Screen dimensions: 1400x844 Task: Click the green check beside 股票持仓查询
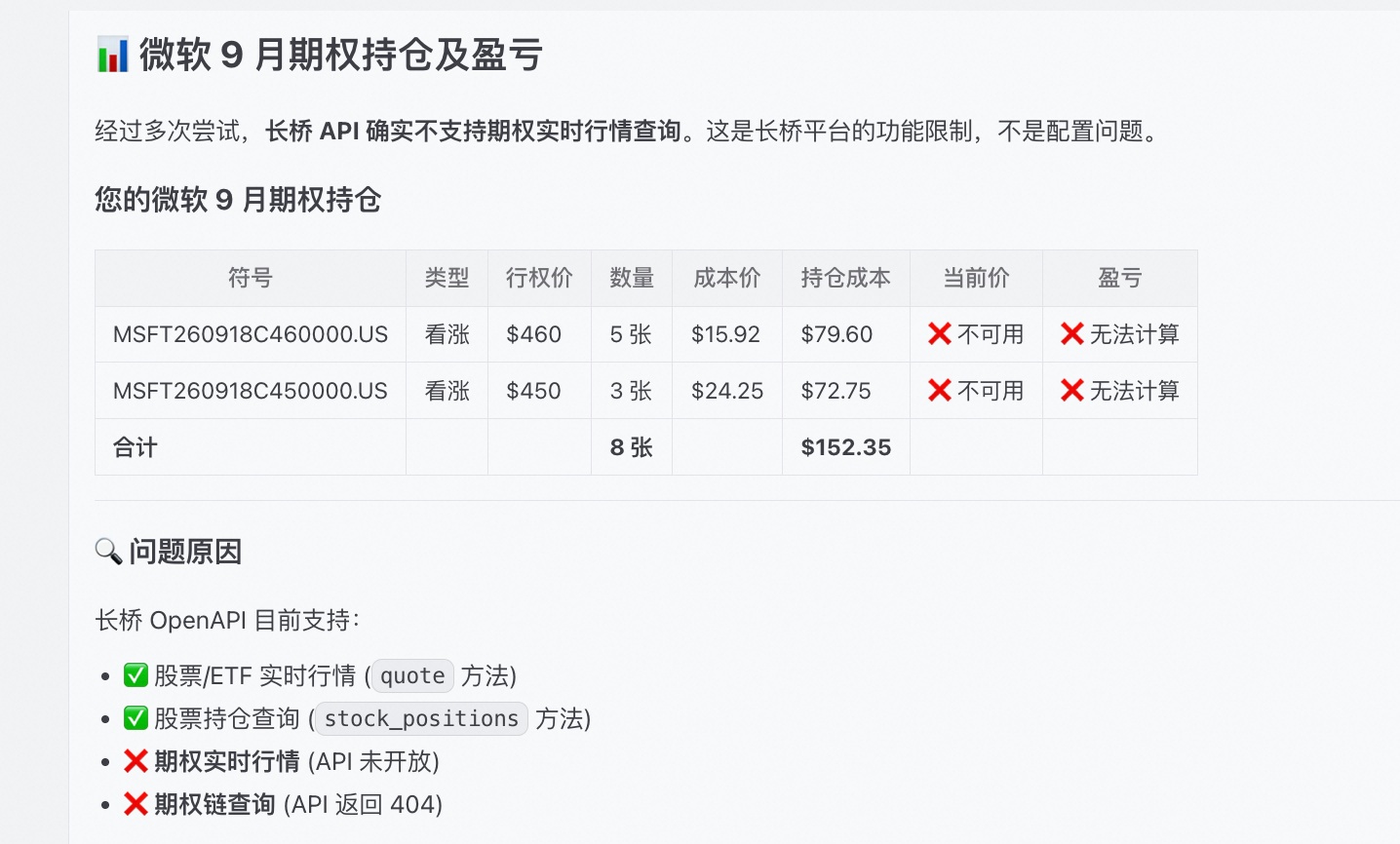click(x=136, y=718)
